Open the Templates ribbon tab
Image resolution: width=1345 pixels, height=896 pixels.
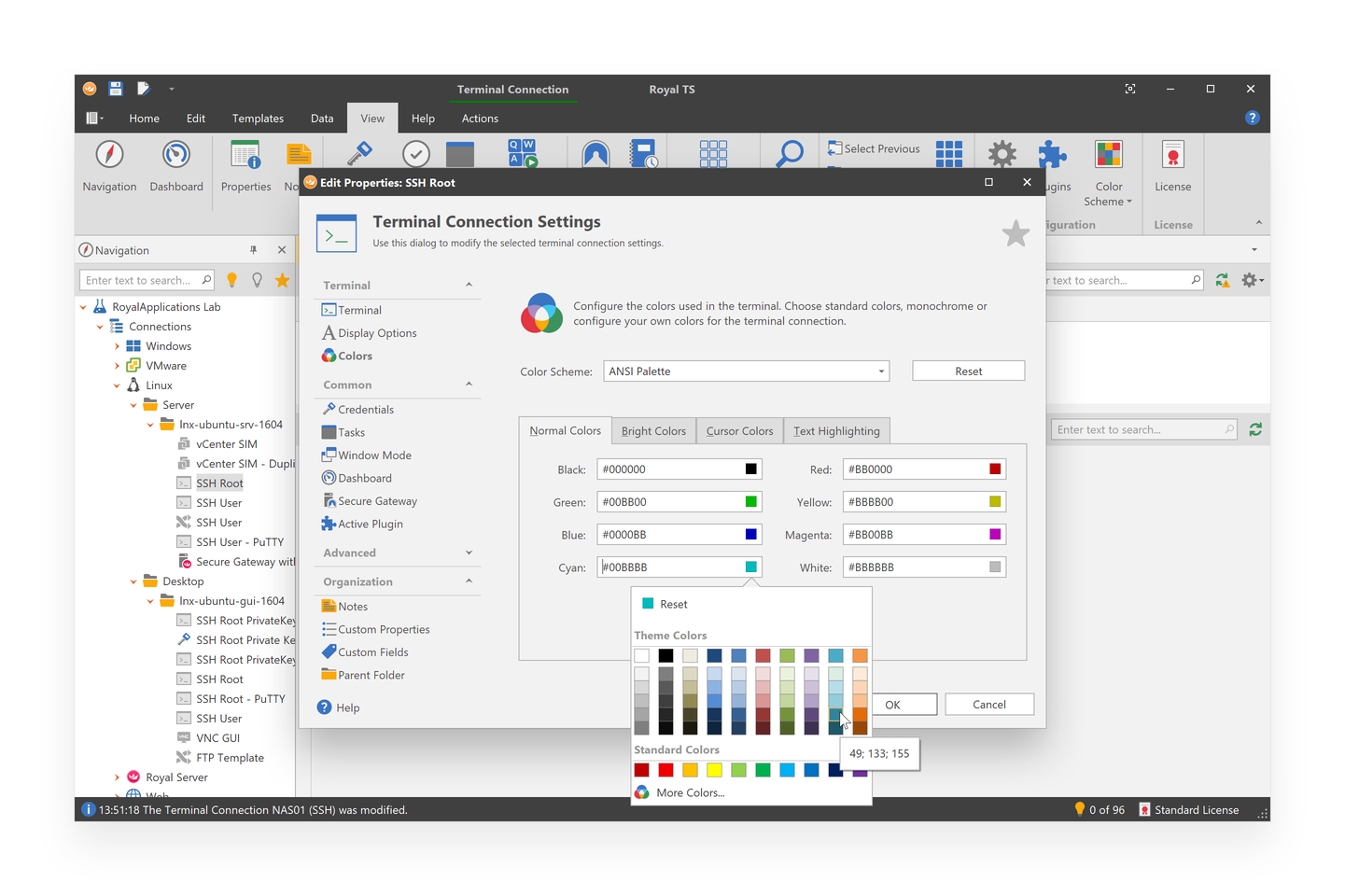click(258, 119)
